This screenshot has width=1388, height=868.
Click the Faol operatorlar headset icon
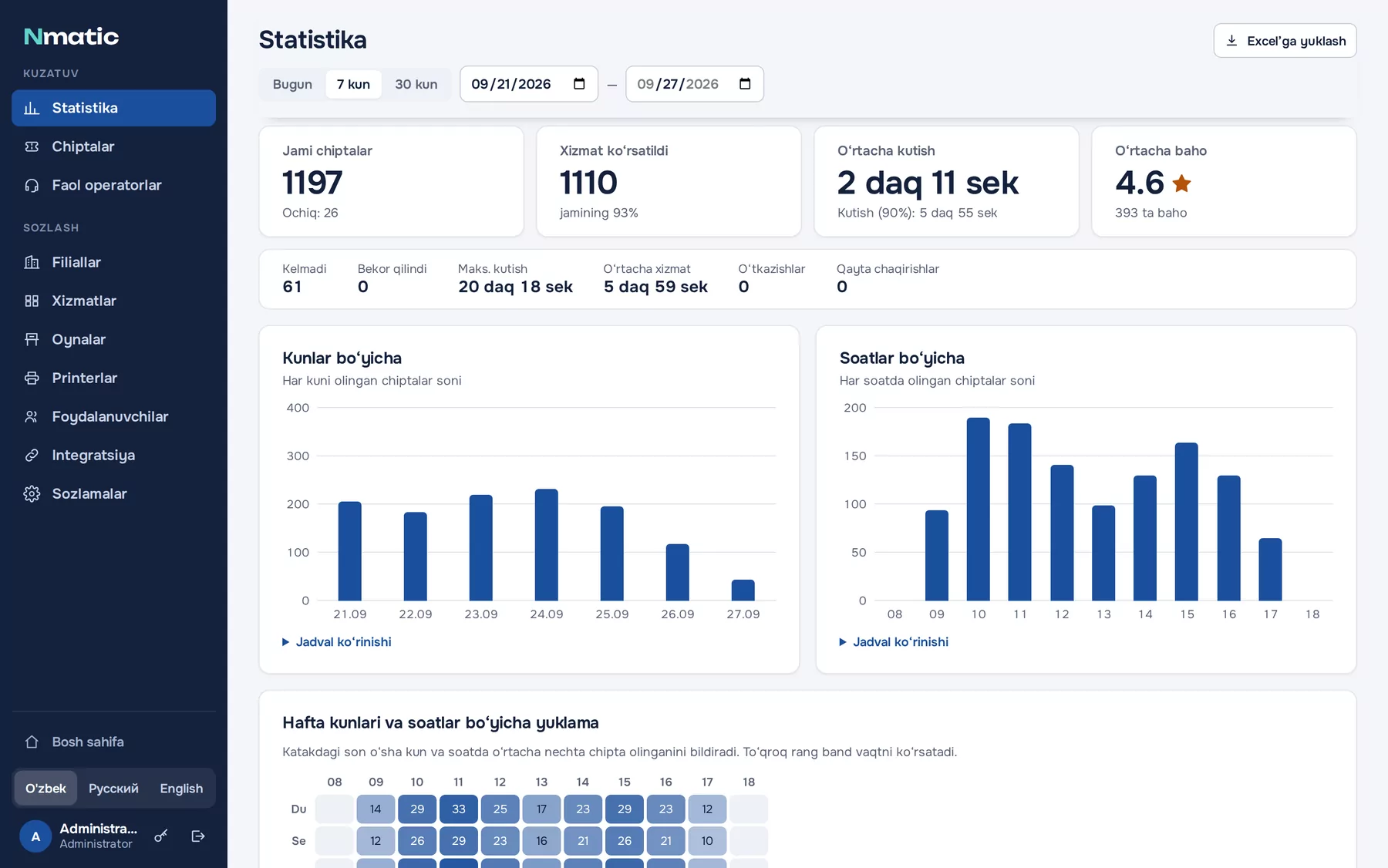click(32, 185)
